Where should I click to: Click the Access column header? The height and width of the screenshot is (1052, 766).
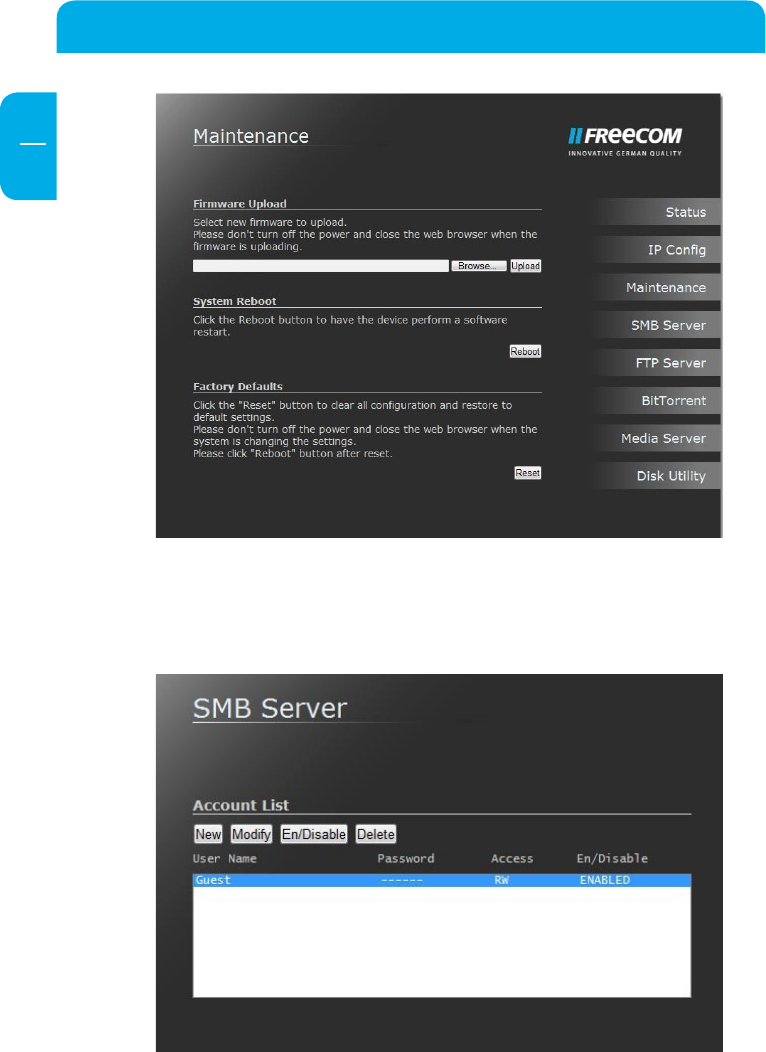coord(512,859)
